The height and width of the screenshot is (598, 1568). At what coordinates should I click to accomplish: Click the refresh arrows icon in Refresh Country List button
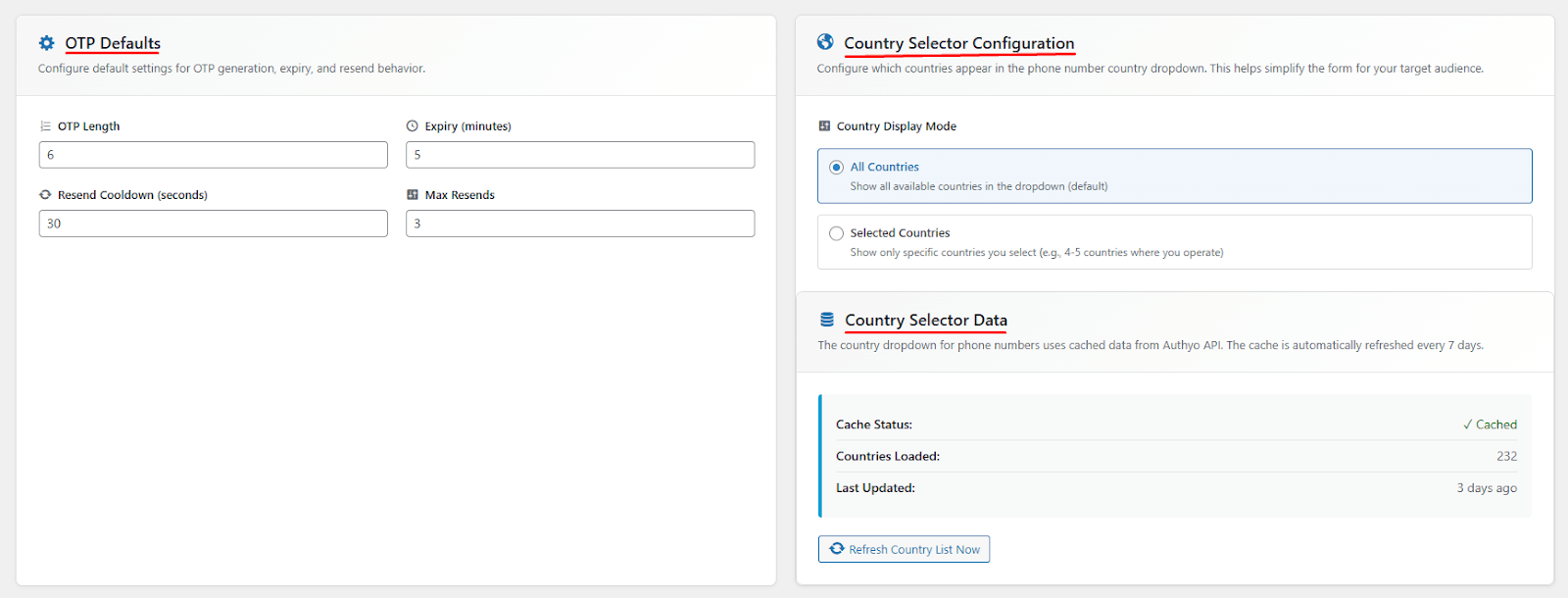[837, 549]
